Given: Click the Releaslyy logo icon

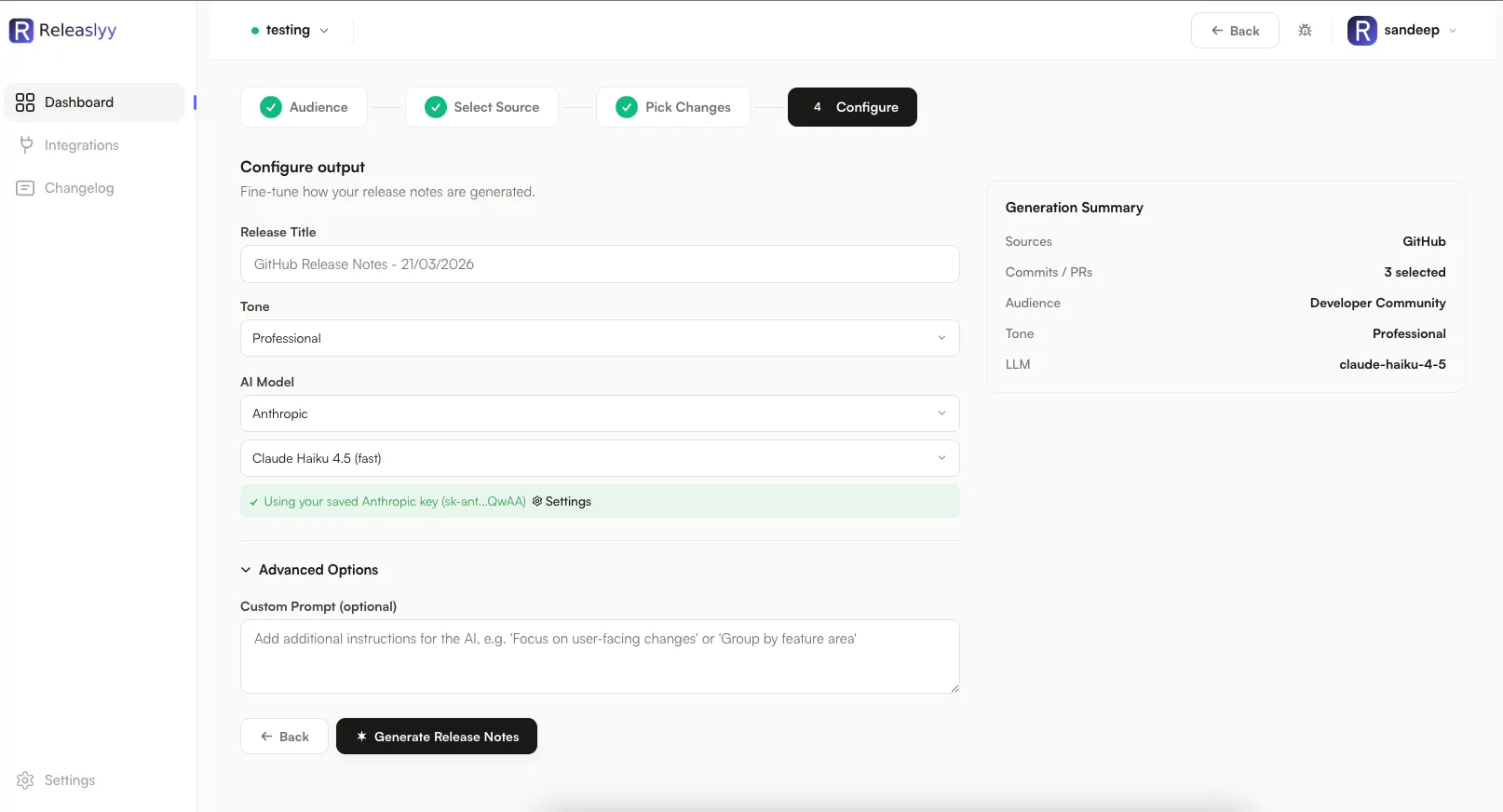Looking at the screenshot, I should 21,31.
